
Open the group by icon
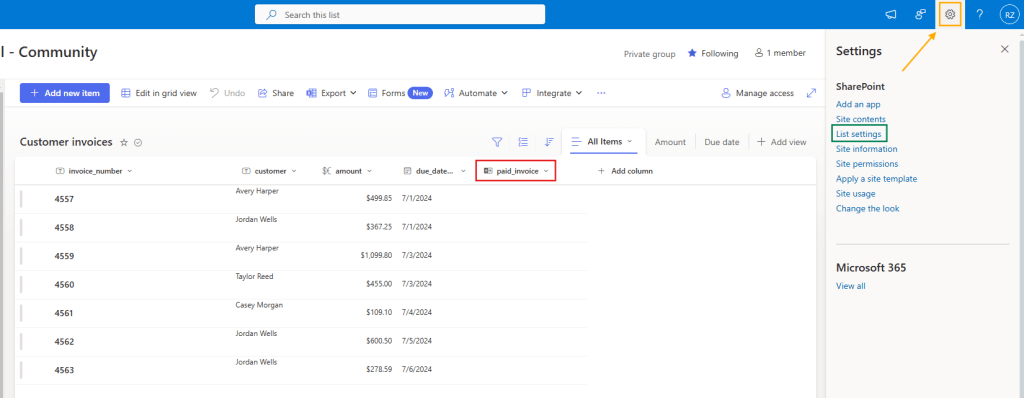click(x=523, y=141)
